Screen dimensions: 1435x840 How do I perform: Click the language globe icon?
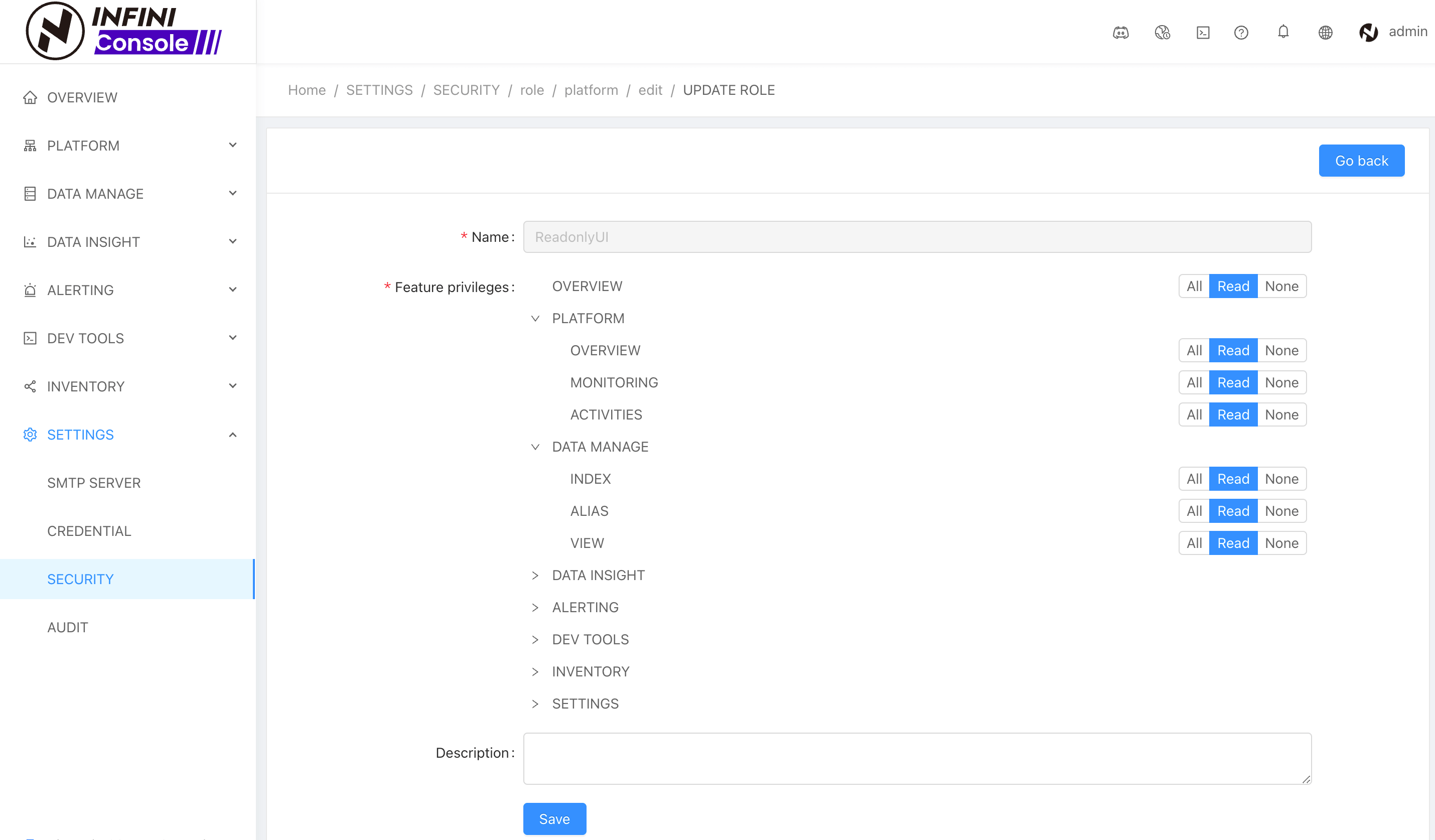pyautogui.click(x=1325, y=33)
